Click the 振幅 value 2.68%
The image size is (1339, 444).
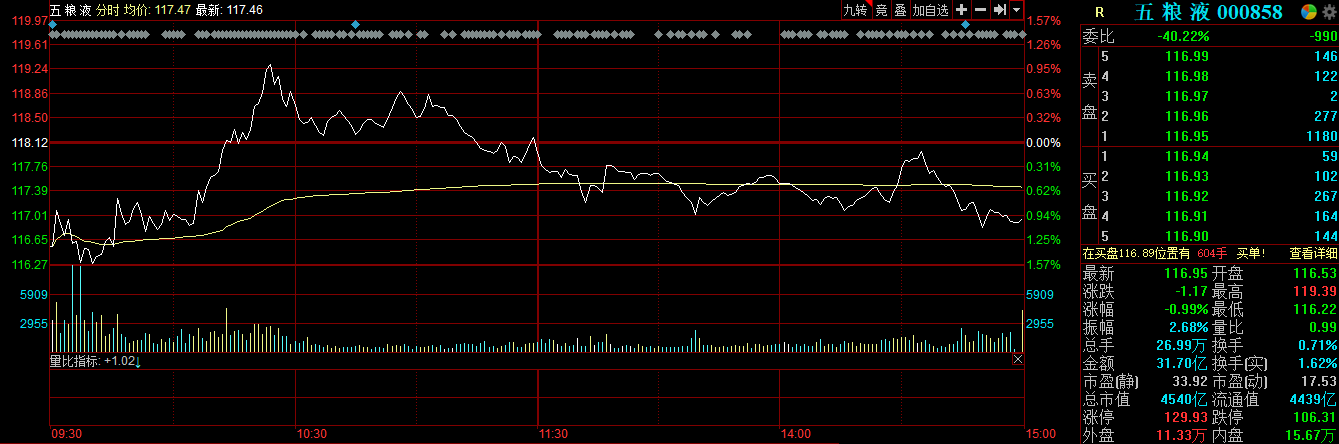point(1189,327)
